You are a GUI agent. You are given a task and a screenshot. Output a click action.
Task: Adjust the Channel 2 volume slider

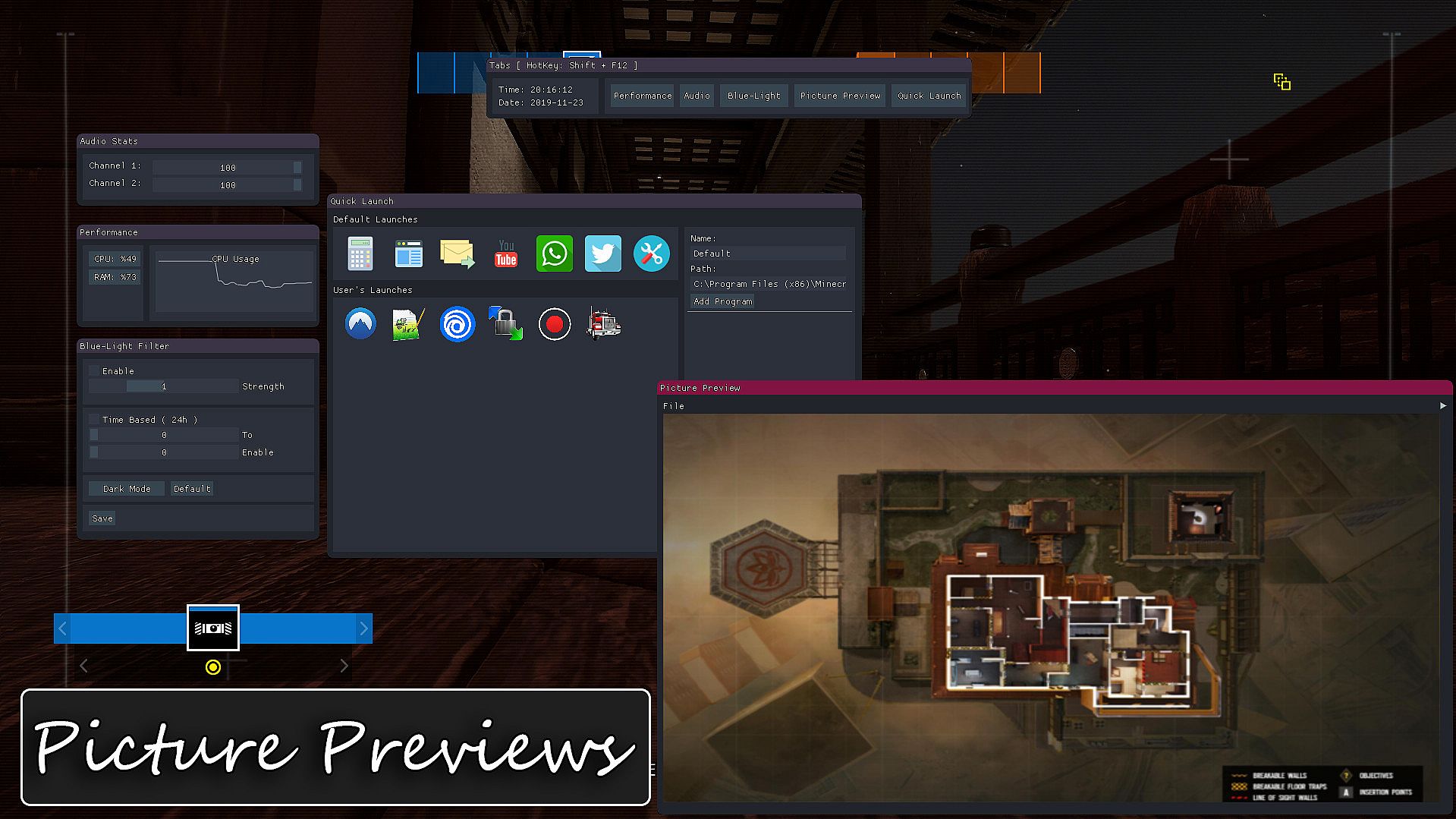[228, 184]
